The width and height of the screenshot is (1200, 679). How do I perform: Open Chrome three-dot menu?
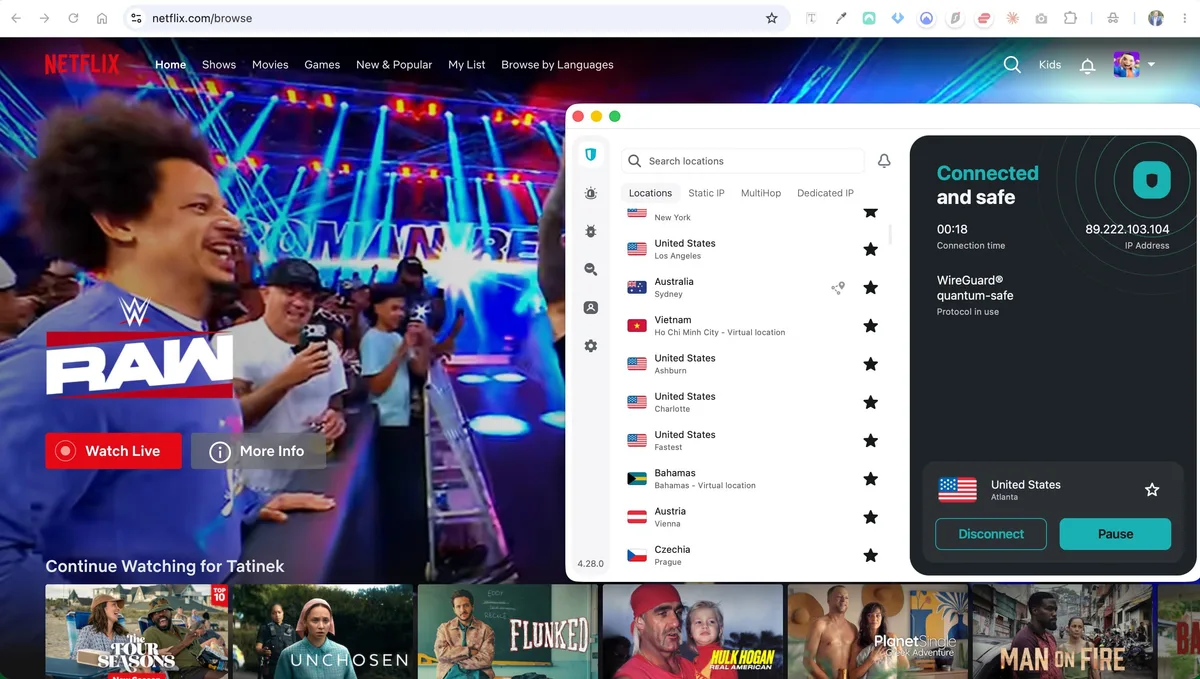(1185, 18)
